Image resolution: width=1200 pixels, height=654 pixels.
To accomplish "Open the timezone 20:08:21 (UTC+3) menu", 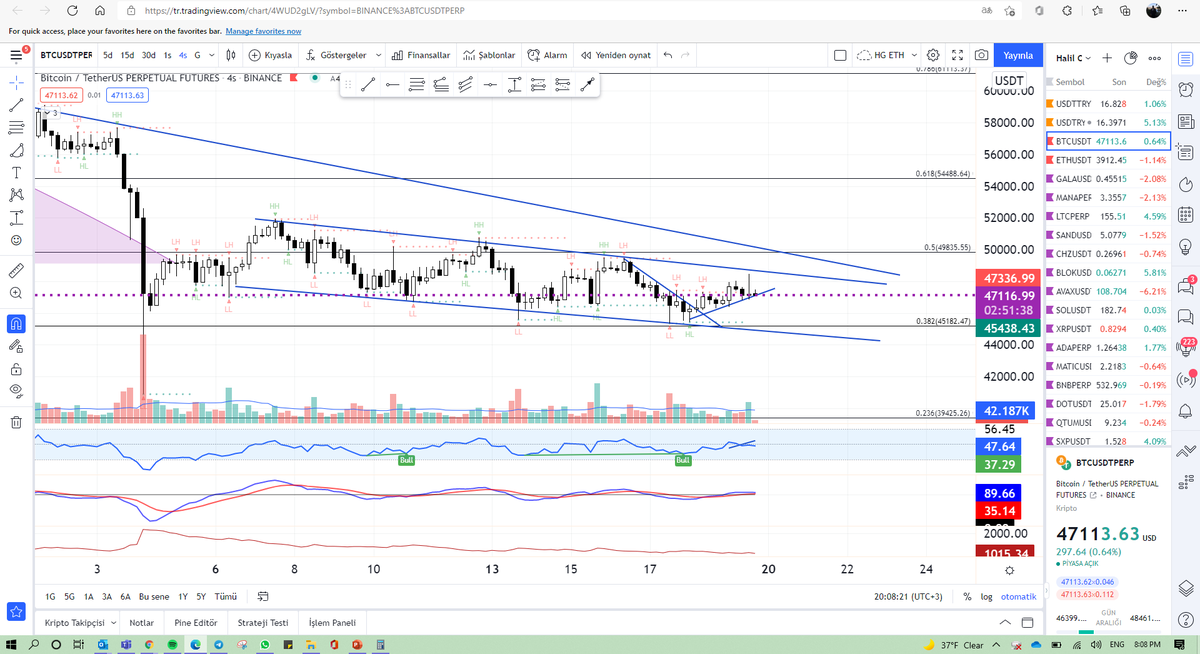I will [x=909, y=596].
